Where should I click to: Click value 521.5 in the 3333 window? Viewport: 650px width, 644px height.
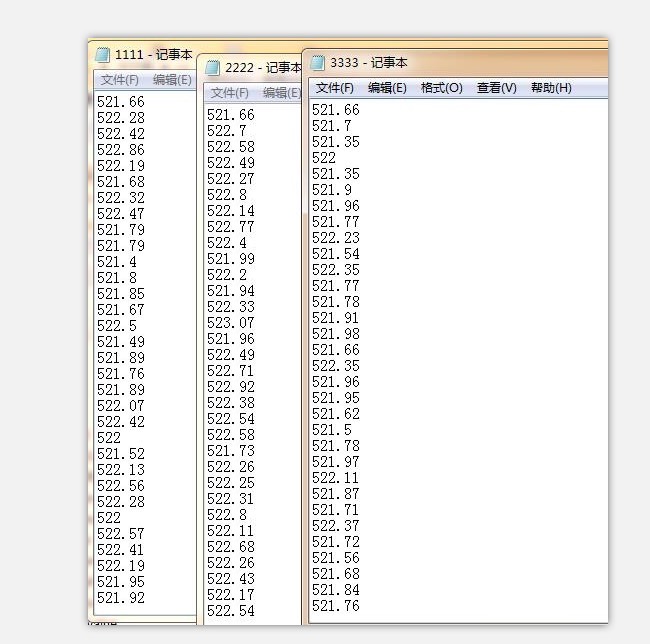pos(332,430)
